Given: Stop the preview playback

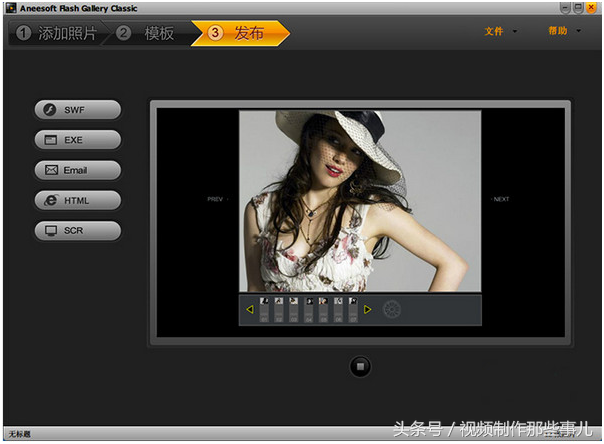Looking at the screenshot, I should click(x=360, y=367).
